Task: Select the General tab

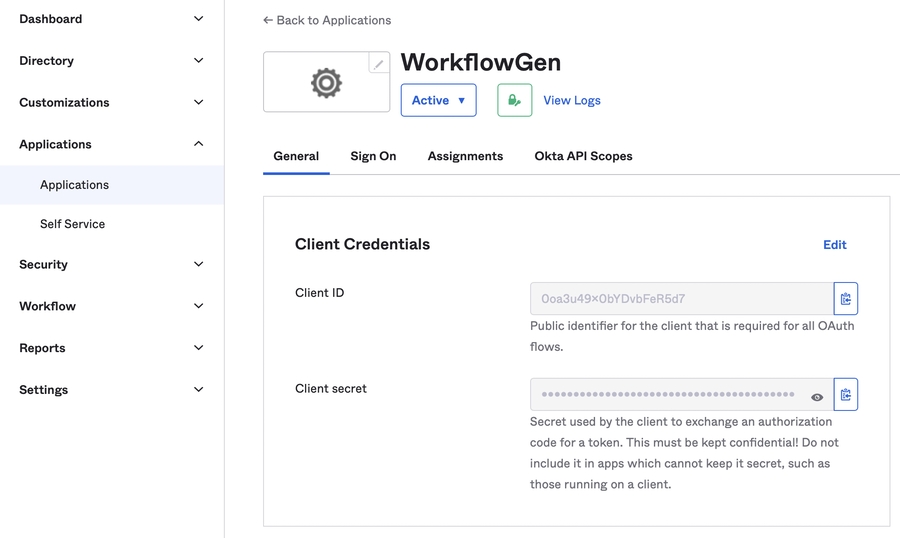Action: pyautogui.click(x=296, y=156)
